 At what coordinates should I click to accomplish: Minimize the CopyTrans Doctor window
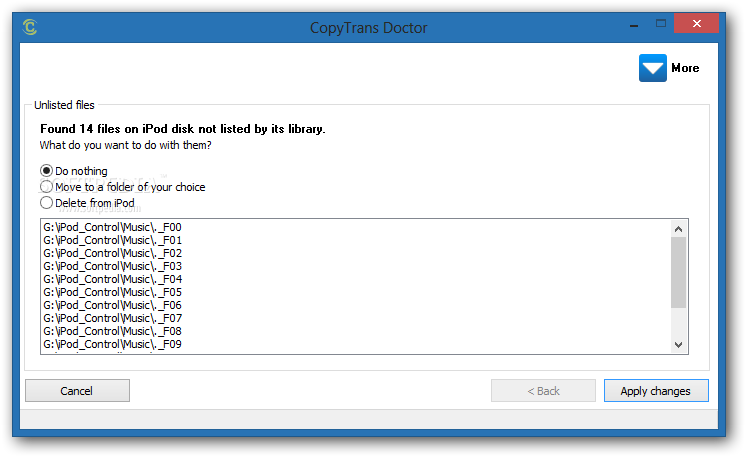click(x=634, y=24)
